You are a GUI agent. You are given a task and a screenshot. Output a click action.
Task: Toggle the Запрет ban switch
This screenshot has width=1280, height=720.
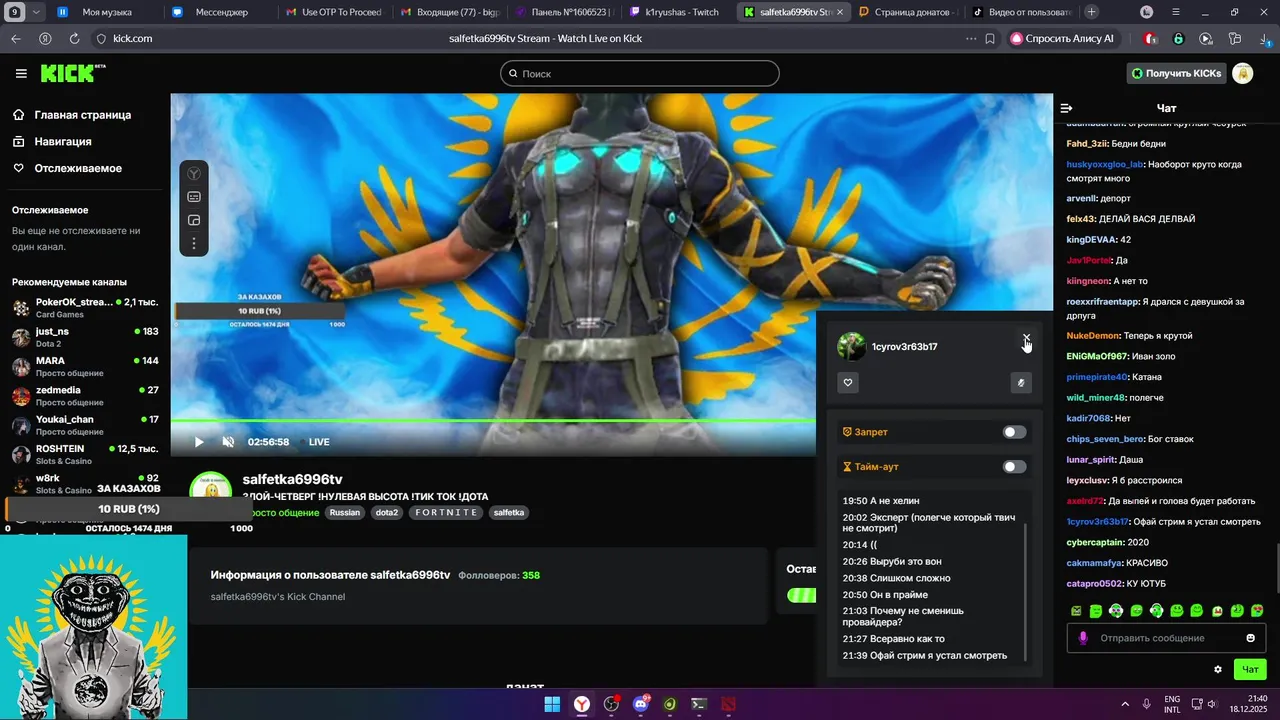1014,432
